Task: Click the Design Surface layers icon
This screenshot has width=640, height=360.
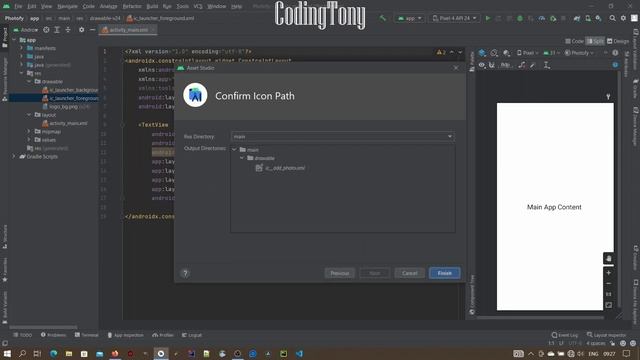Action: 482,53
